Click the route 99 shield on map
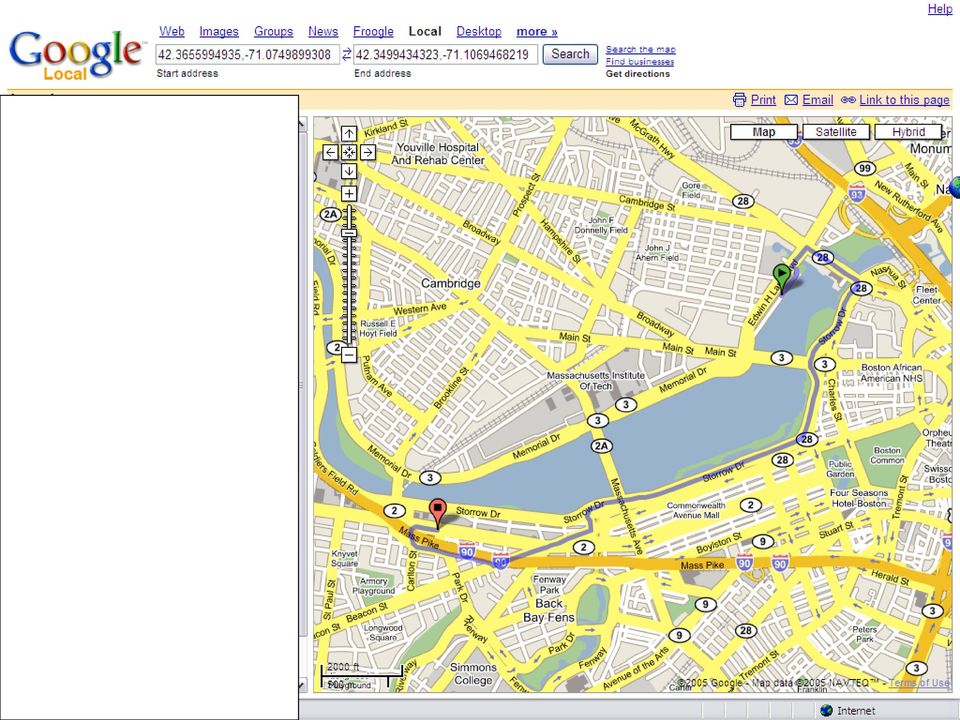 click(864, 168)
